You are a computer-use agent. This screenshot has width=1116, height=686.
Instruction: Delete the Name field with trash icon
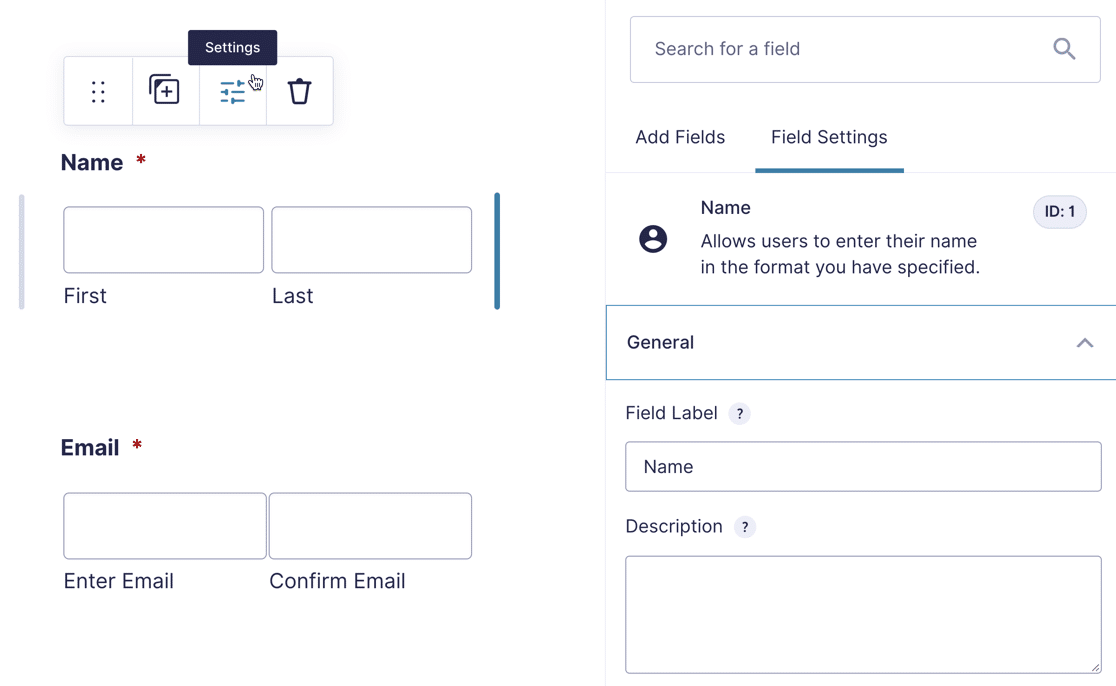pos(299,92)
